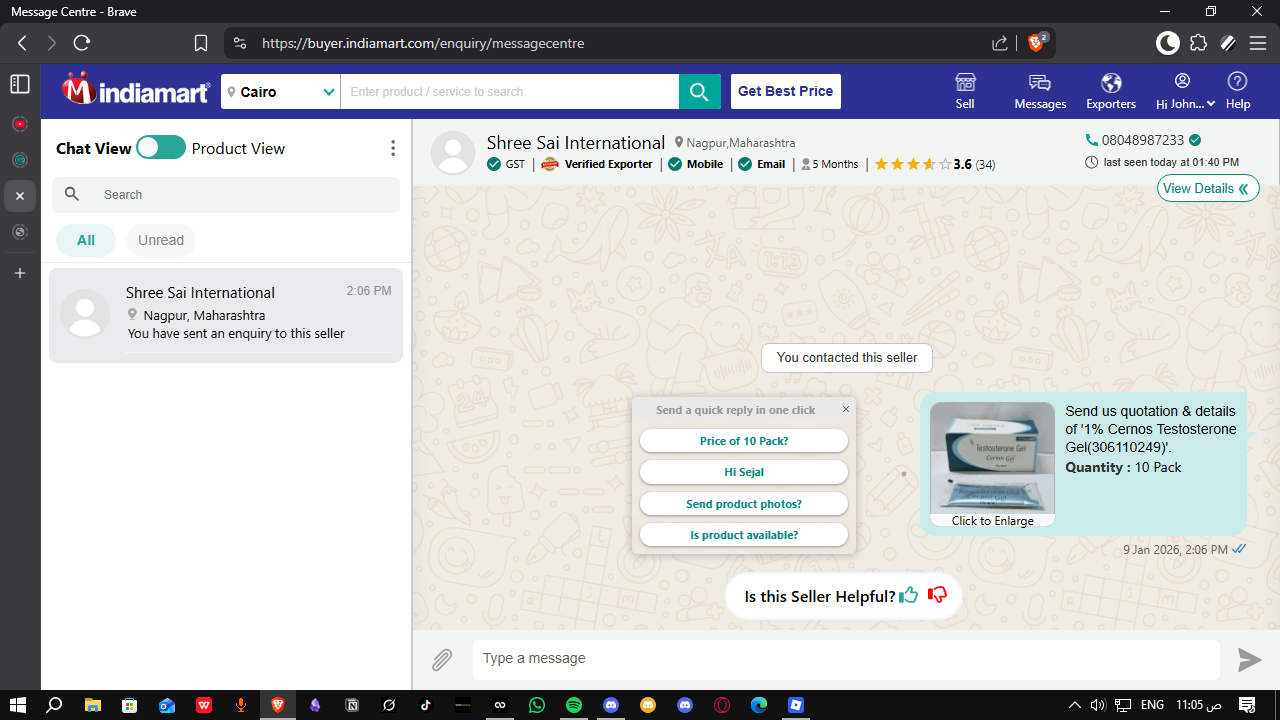Click the 'You contacted this seller' notice
Screen dimensions: 1280x720
847,358
